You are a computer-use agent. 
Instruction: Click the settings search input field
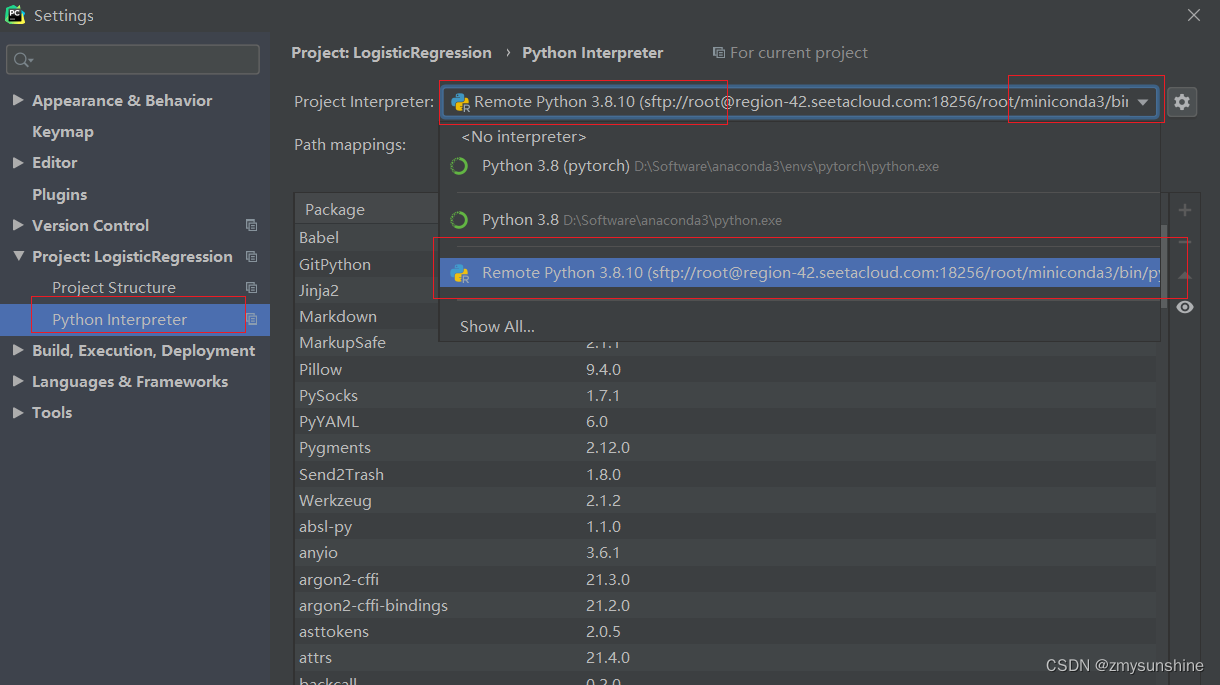click(133, 60)
